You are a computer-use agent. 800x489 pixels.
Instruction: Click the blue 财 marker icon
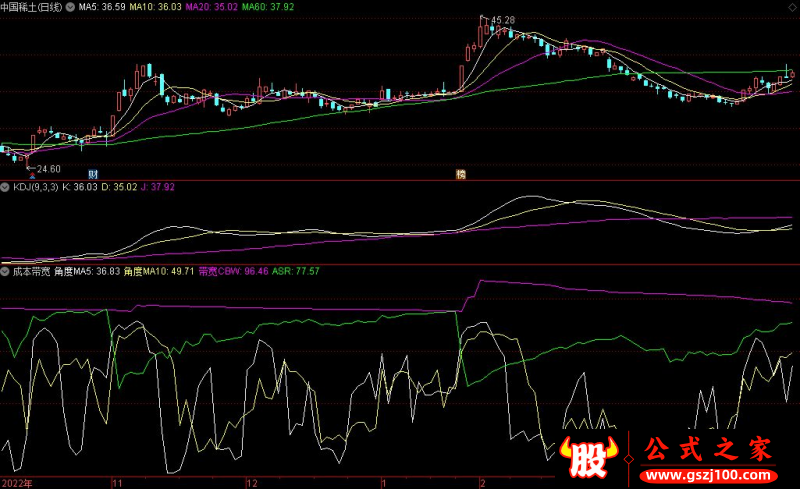93,174
